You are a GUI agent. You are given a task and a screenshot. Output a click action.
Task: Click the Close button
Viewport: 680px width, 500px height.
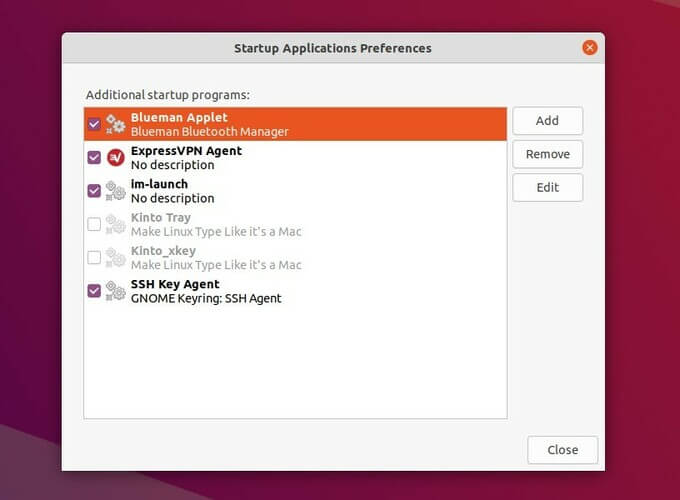pyautogui.click(x=562, y=450)
